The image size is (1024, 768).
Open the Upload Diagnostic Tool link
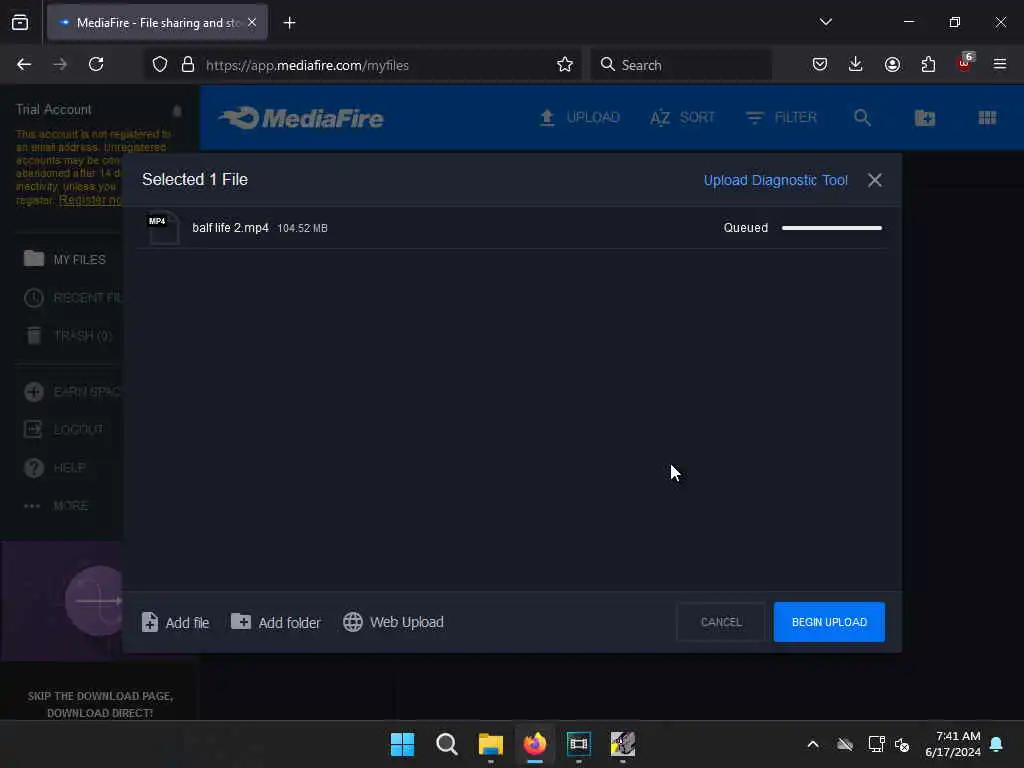(x=775, y=180)
